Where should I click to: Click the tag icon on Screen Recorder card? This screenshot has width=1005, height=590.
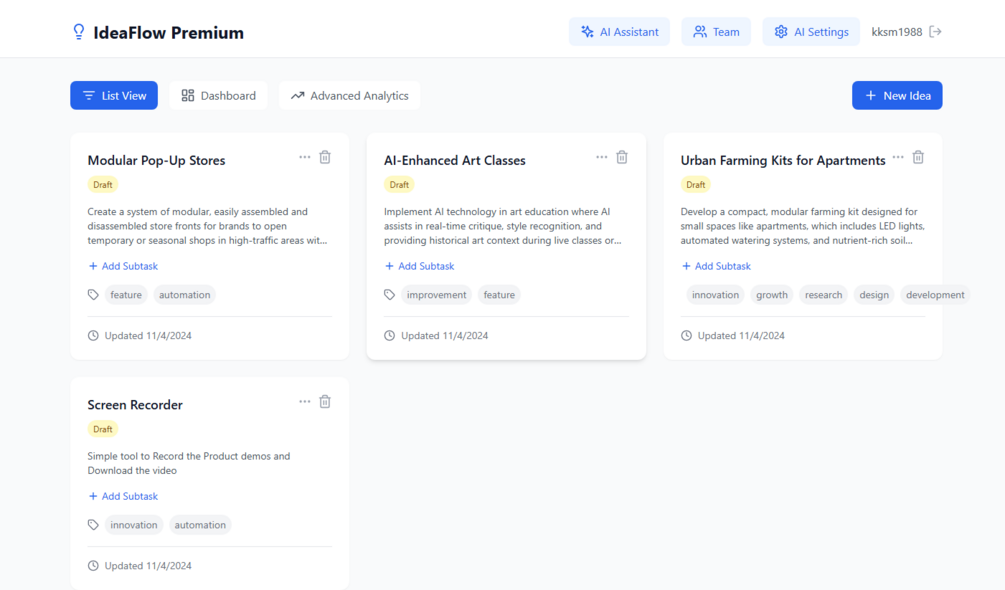point(92,524)
